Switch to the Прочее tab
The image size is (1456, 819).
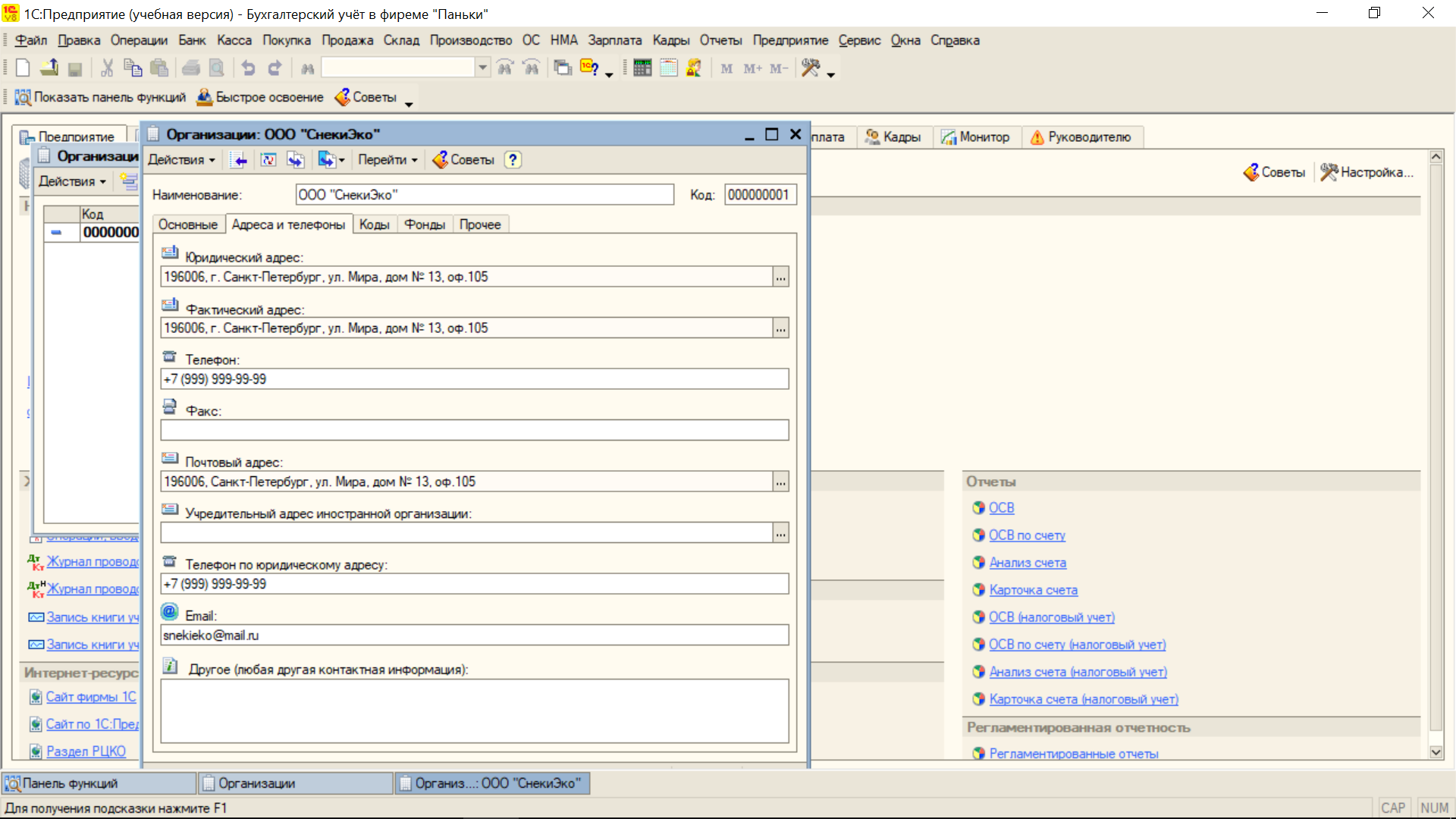(x=480, y=224)
